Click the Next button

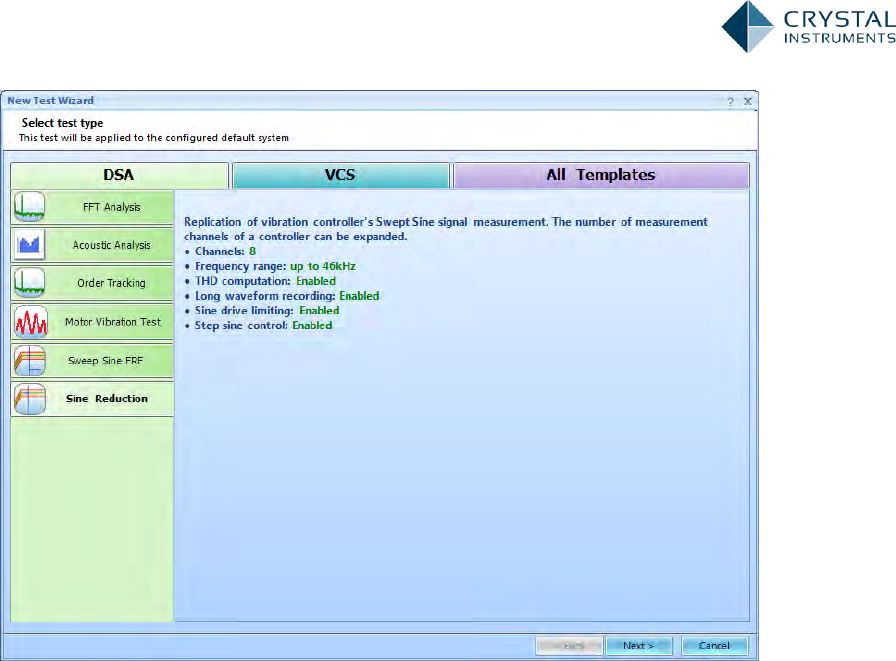pyautogui.click(x=639, y=646)
